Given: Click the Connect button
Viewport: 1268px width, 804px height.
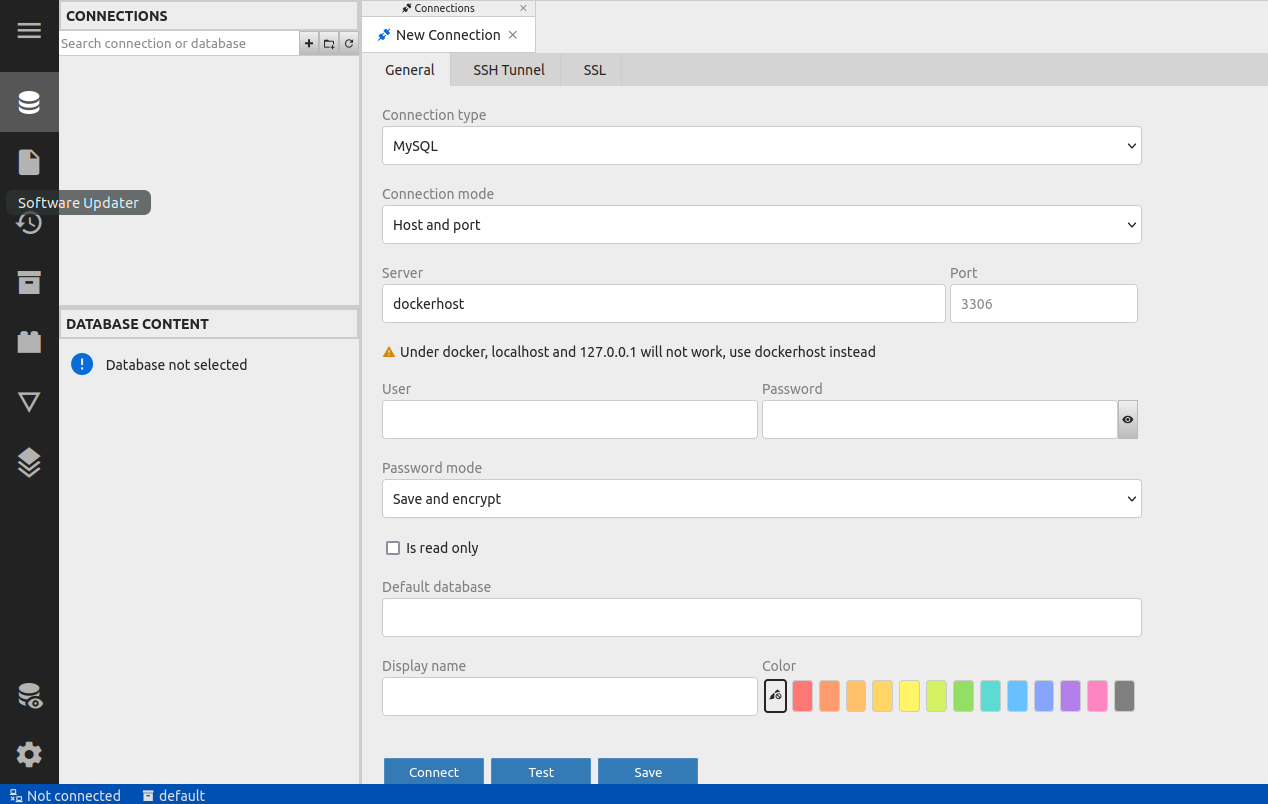Looking at the screenshot, I should 434,772.
